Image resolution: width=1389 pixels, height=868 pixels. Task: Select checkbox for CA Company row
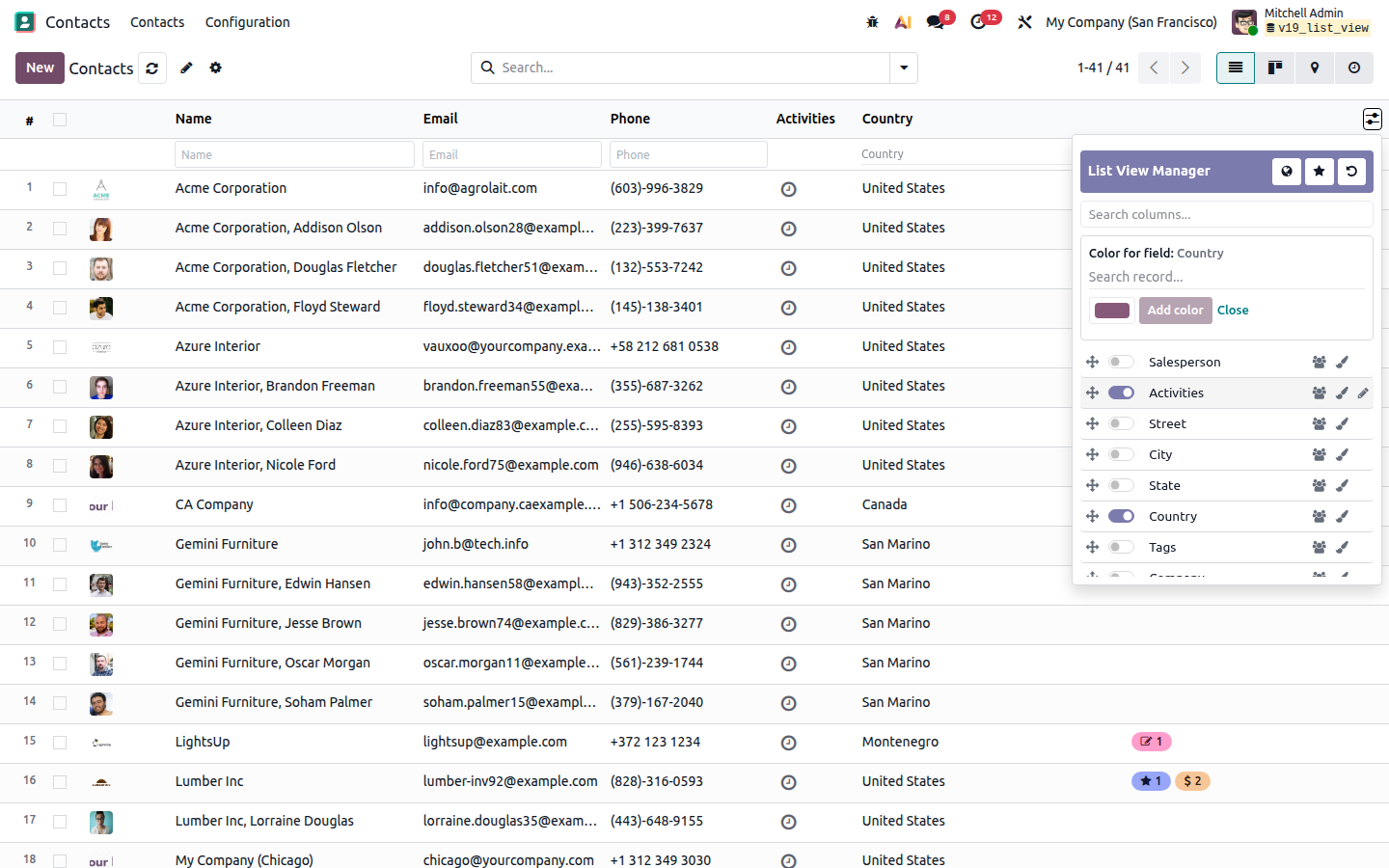60,505
